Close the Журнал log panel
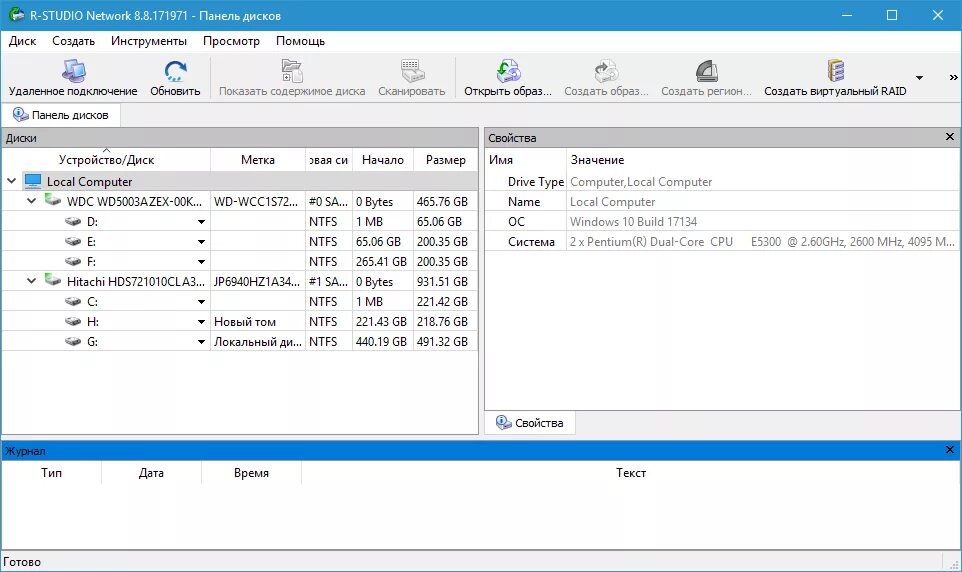962x572 pixels. pyautogui.click(x=950, y=450)
